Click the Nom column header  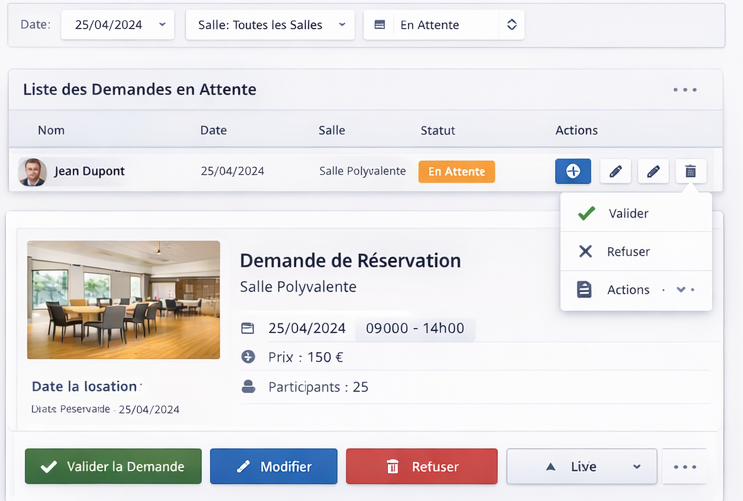point(51,130)
